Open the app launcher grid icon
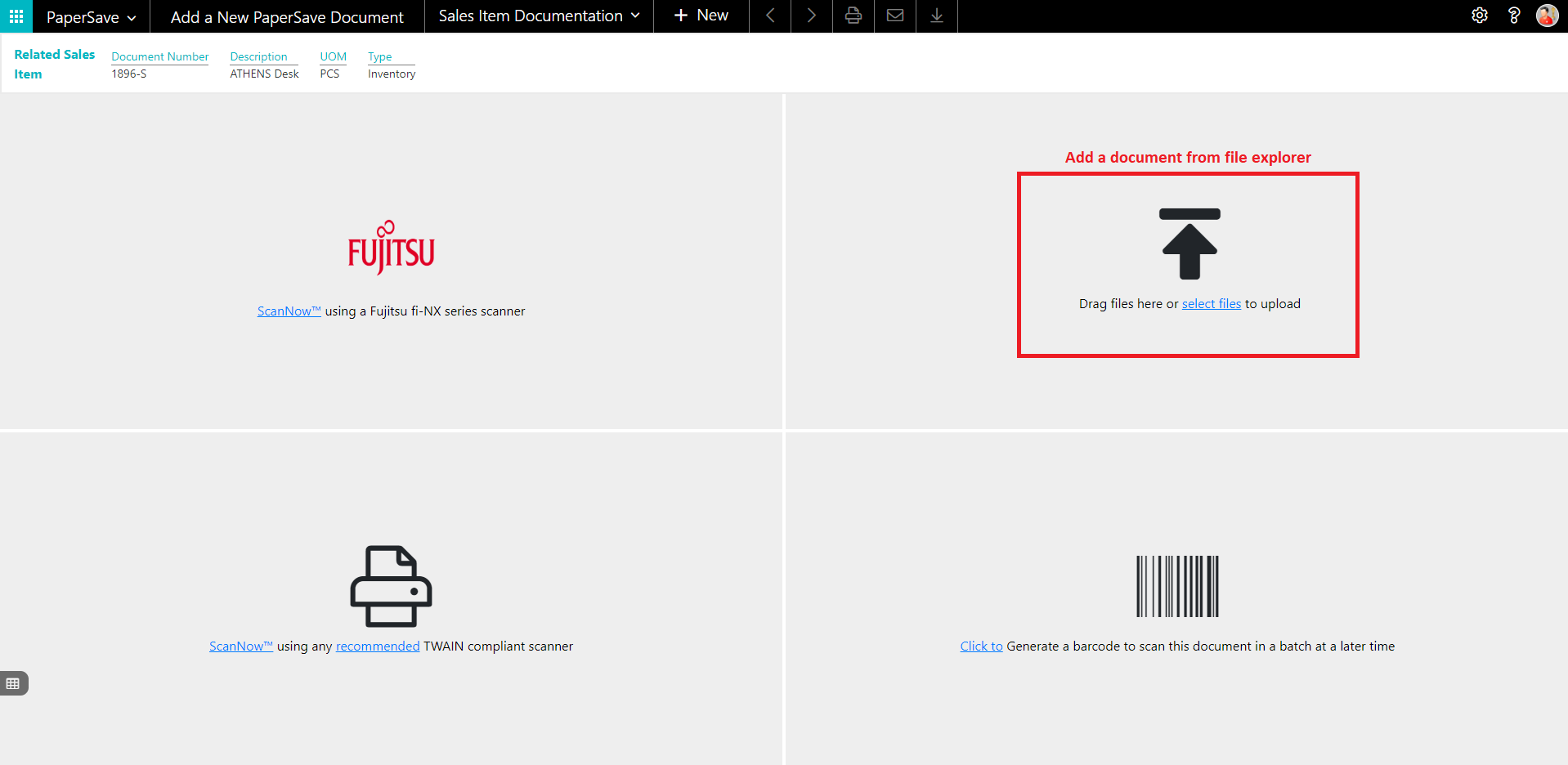Viewport: 1568px width, 765px height. click(x=16, y=16)
